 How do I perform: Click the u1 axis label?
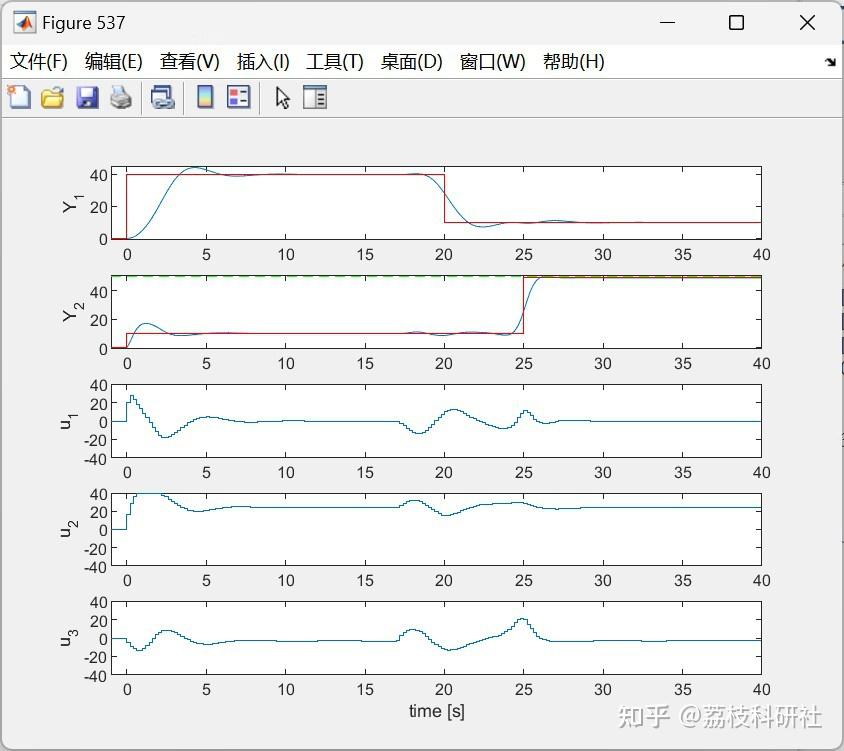tap(68, 422)
